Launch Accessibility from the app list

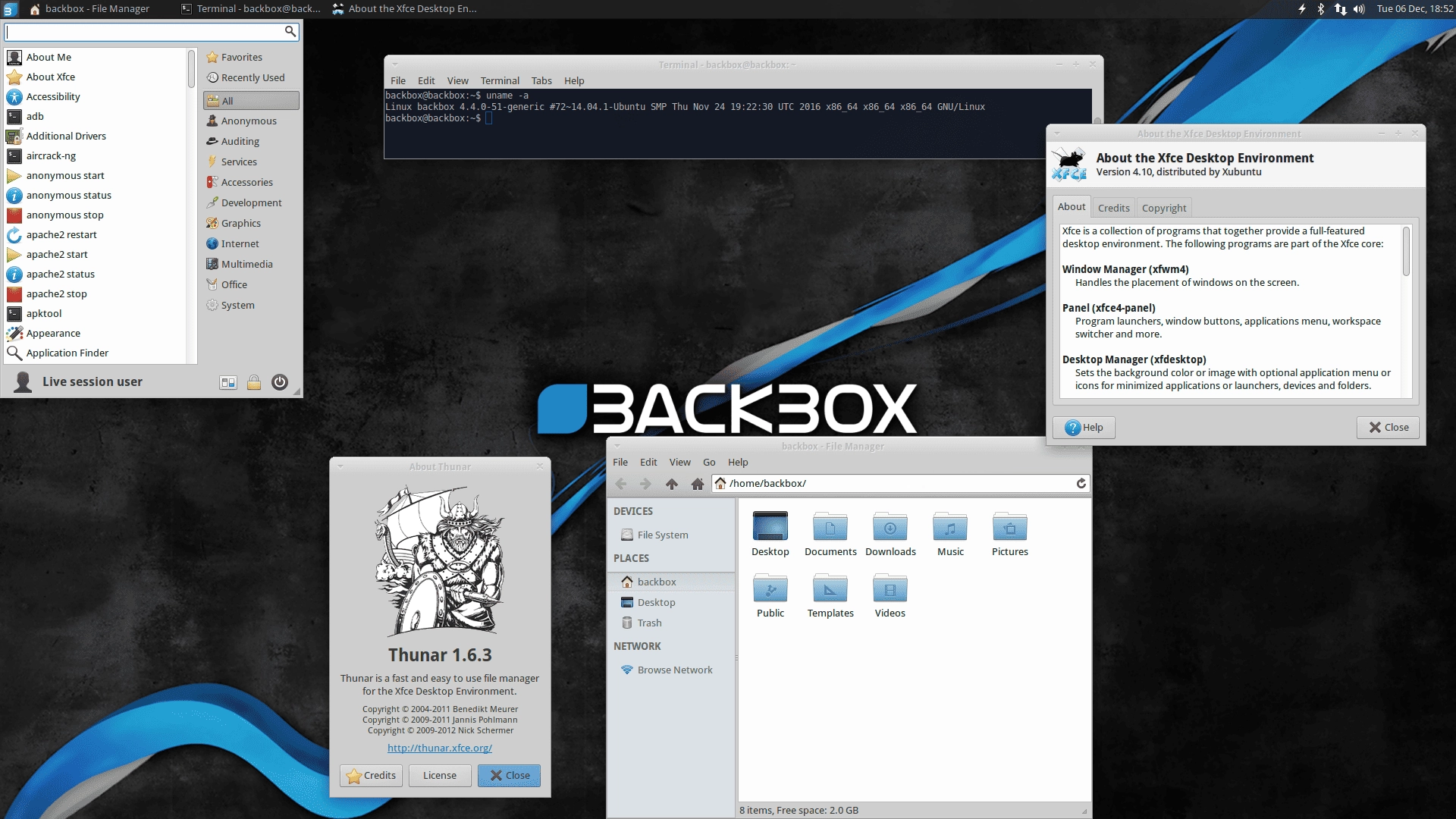coord(96,96)
